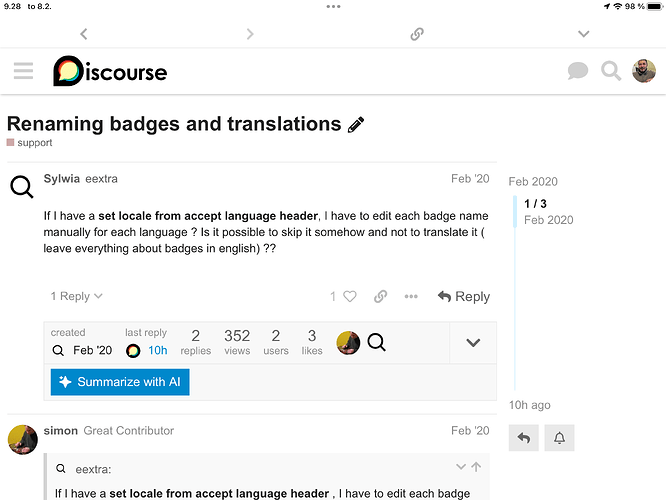Select eextra's magnifier avatar in topic participants
Screen dimensions: 666x500
376,342
